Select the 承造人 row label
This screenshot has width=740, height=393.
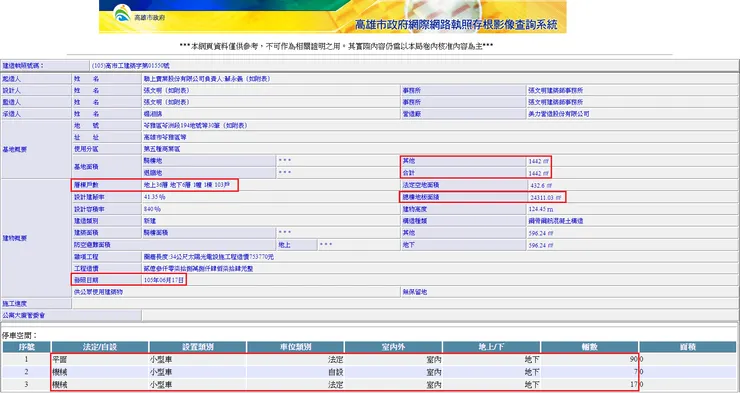pos(11,114)
